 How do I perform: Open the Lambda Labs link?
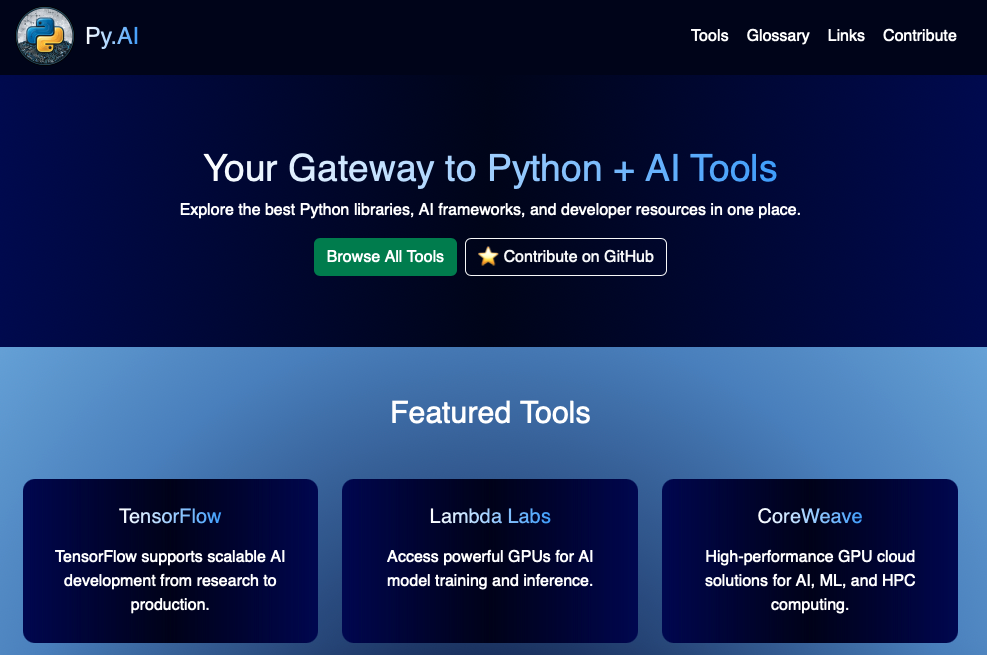point(489,516)
